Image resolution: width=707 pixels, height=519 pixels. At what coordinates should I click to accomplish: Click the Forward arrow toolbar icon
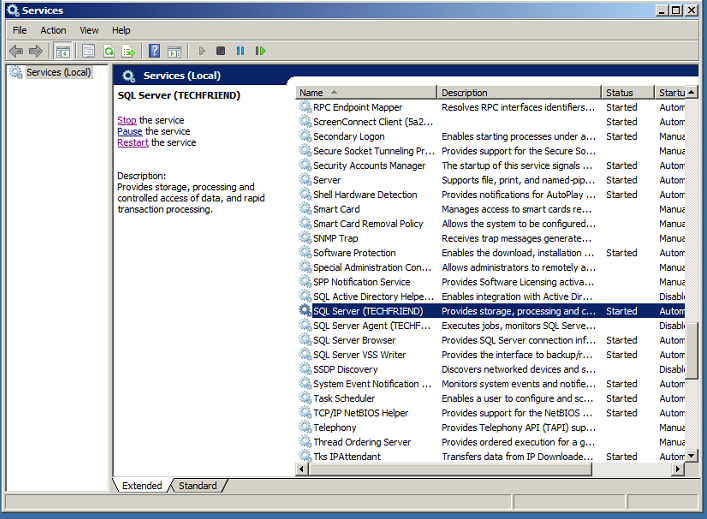(36, 51)
